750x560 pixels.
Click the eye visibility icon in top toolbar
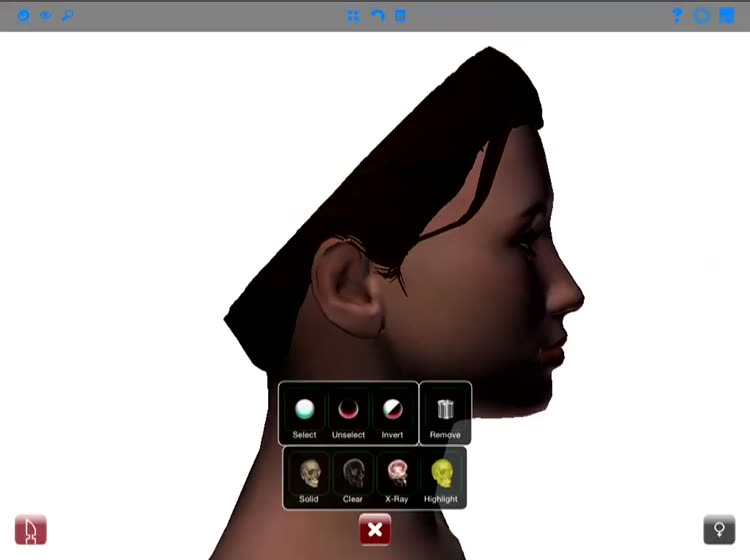pos(46,15)
